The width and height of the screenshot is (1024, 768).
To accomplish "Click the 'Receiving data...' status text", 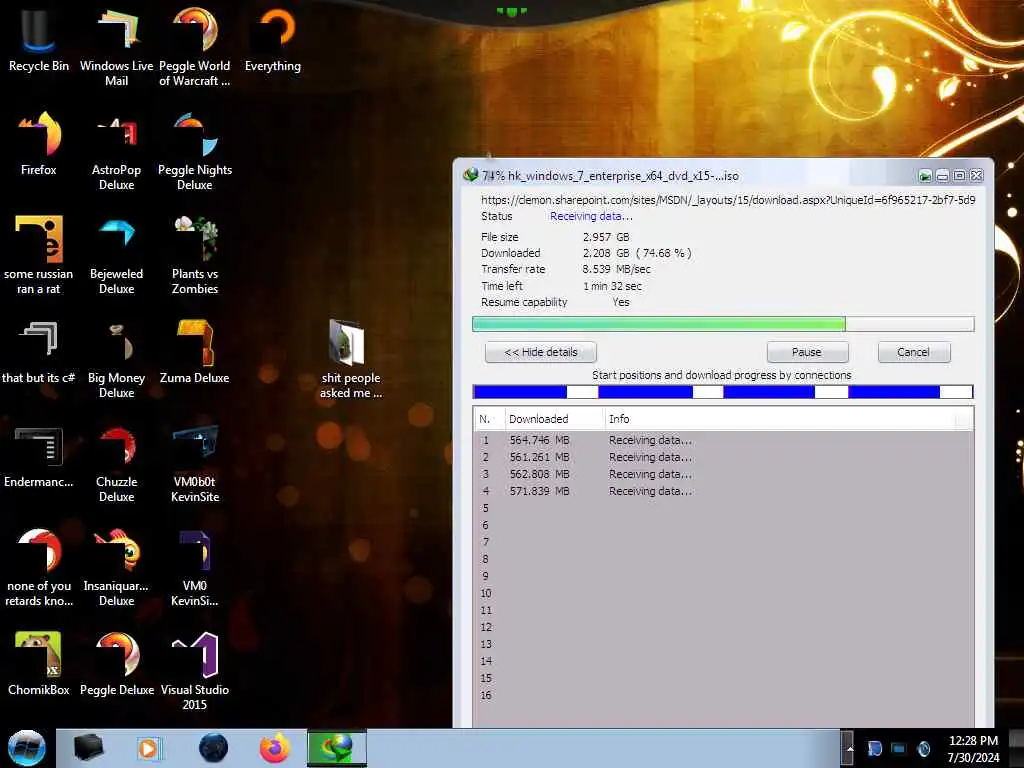I will pos(591,216).
